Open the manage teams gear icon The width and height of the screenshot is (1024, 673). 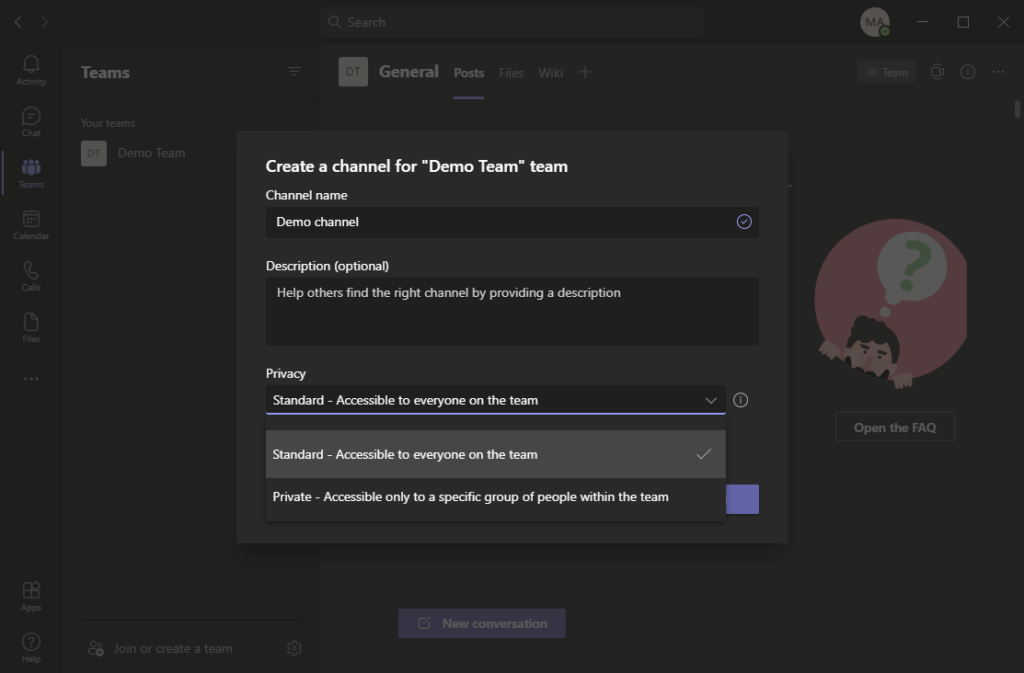coord(295,648)
